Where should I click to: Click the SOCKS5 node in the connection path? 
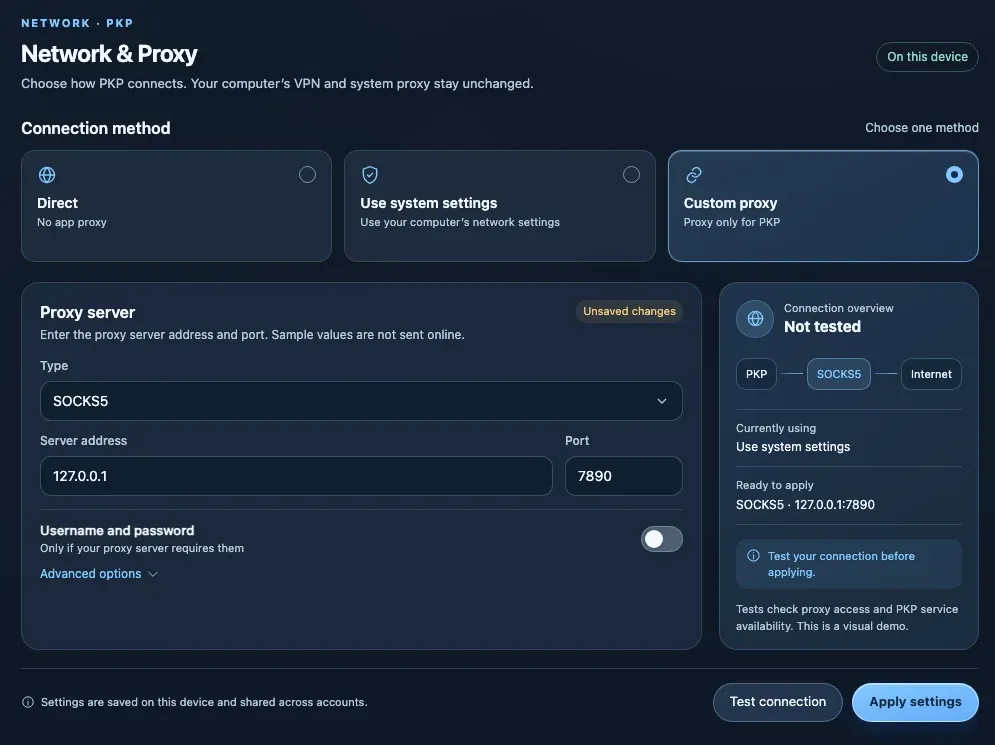click(838, 374)
